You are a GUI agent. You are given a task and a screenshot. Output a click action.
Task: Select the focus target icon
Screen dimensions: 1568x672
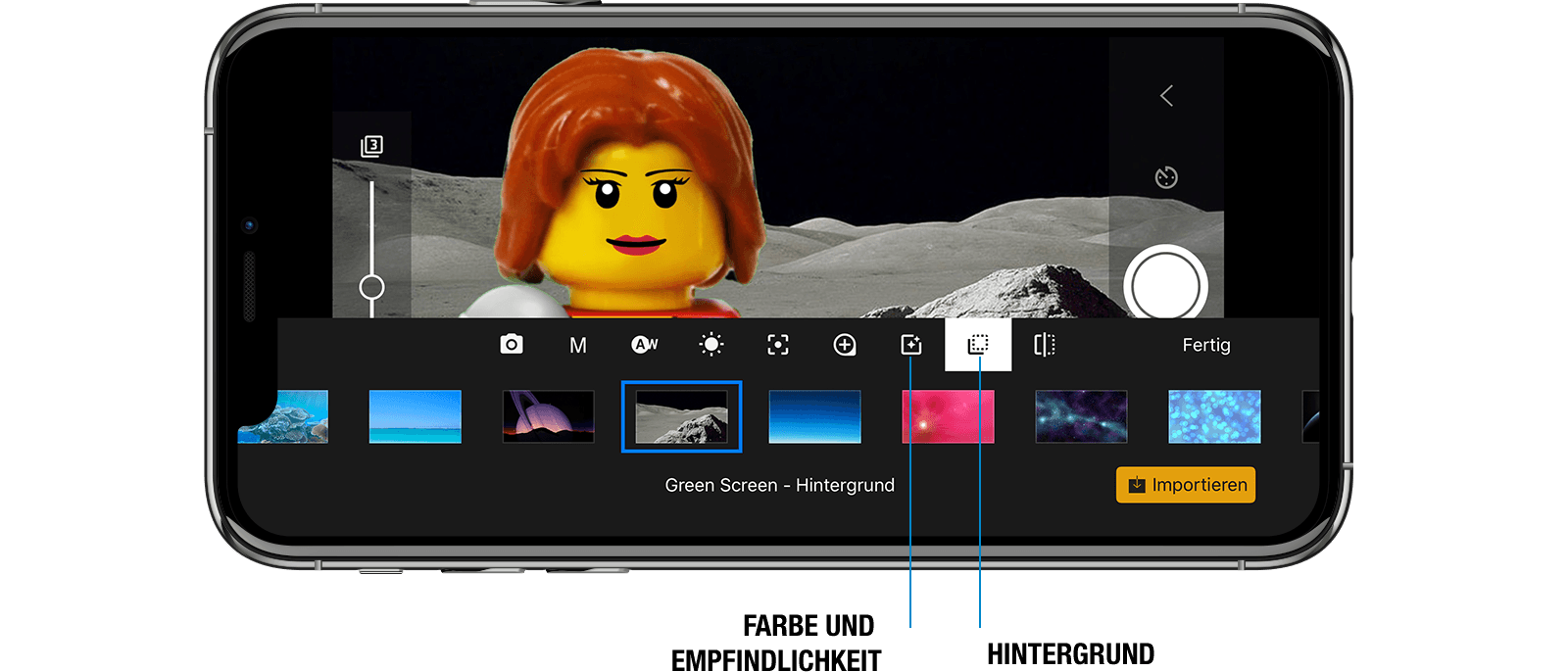click(x=778, y=345)
